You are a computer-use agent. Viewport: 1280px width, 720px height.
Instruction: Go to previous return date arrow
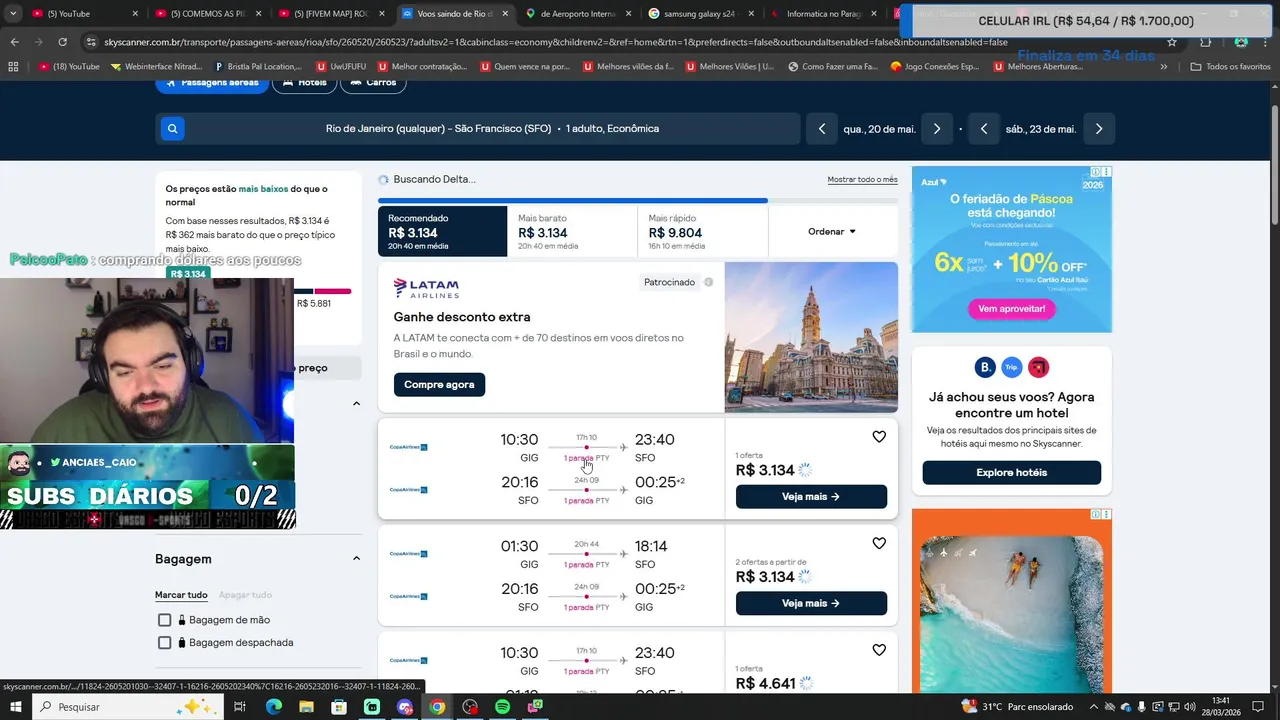984,129
